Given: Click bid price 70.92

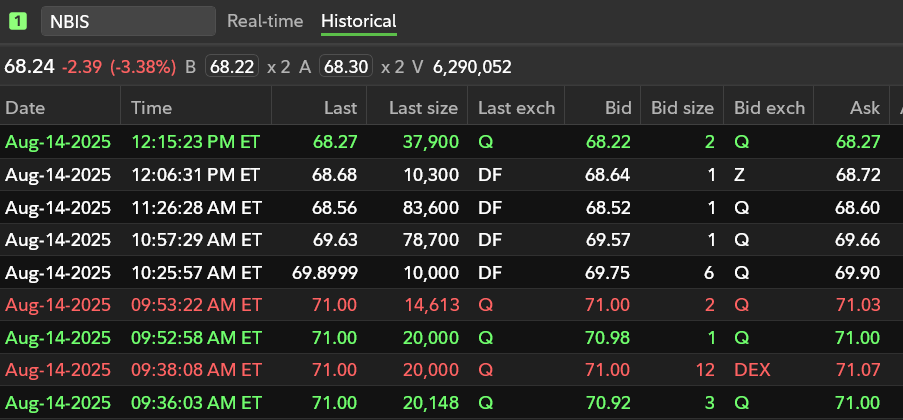Looking at the screenshot, I should (x=608, y=402).
